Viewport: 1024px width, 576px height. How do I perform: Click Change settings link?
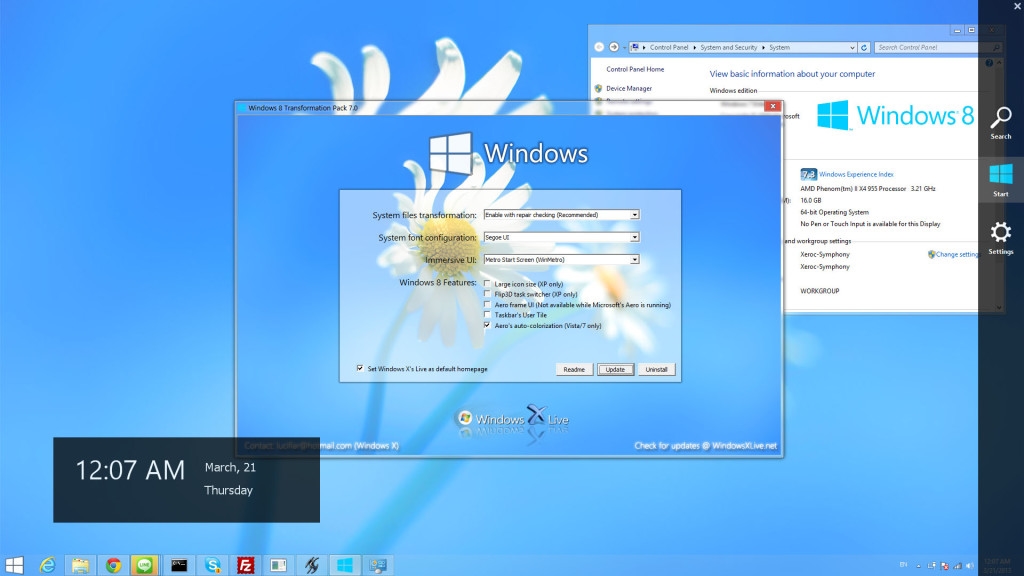coord(957,255)
